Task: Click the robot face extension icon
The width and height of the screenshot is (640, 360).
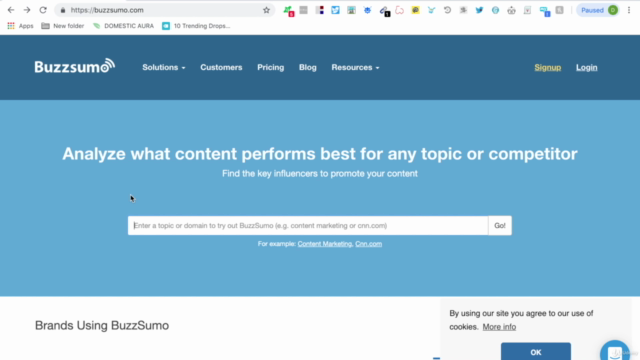Action: click(x=511, y=10)
